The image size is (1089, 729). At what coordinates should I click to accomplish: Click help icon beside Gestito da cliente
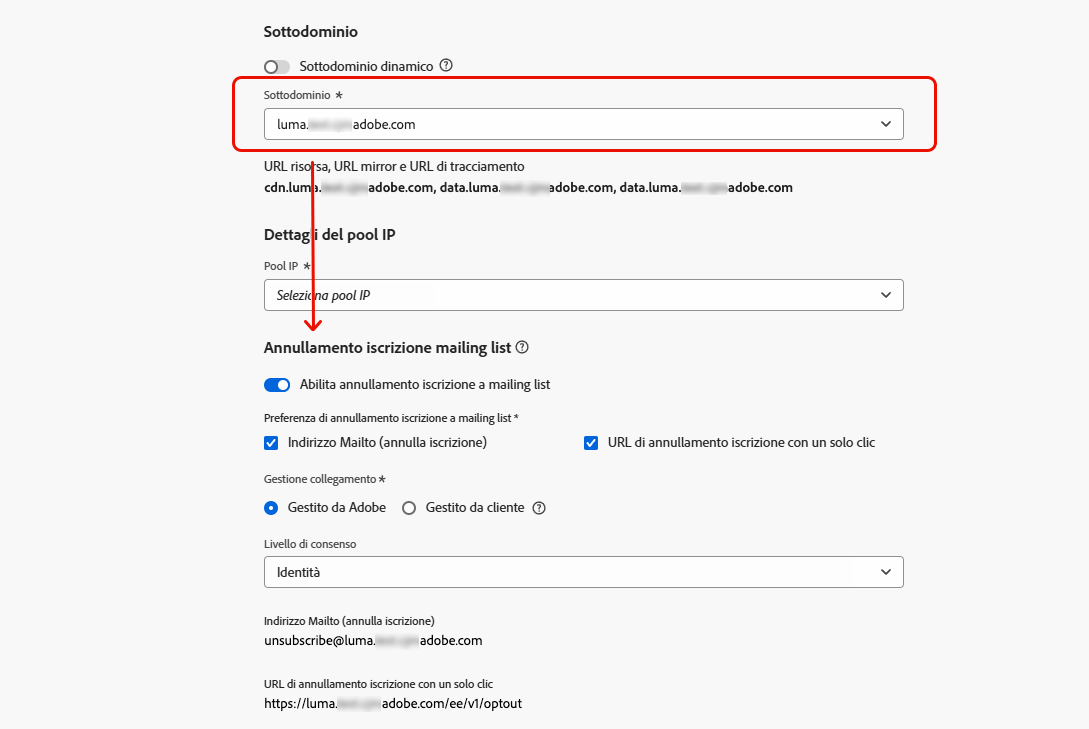pos(539,508)
